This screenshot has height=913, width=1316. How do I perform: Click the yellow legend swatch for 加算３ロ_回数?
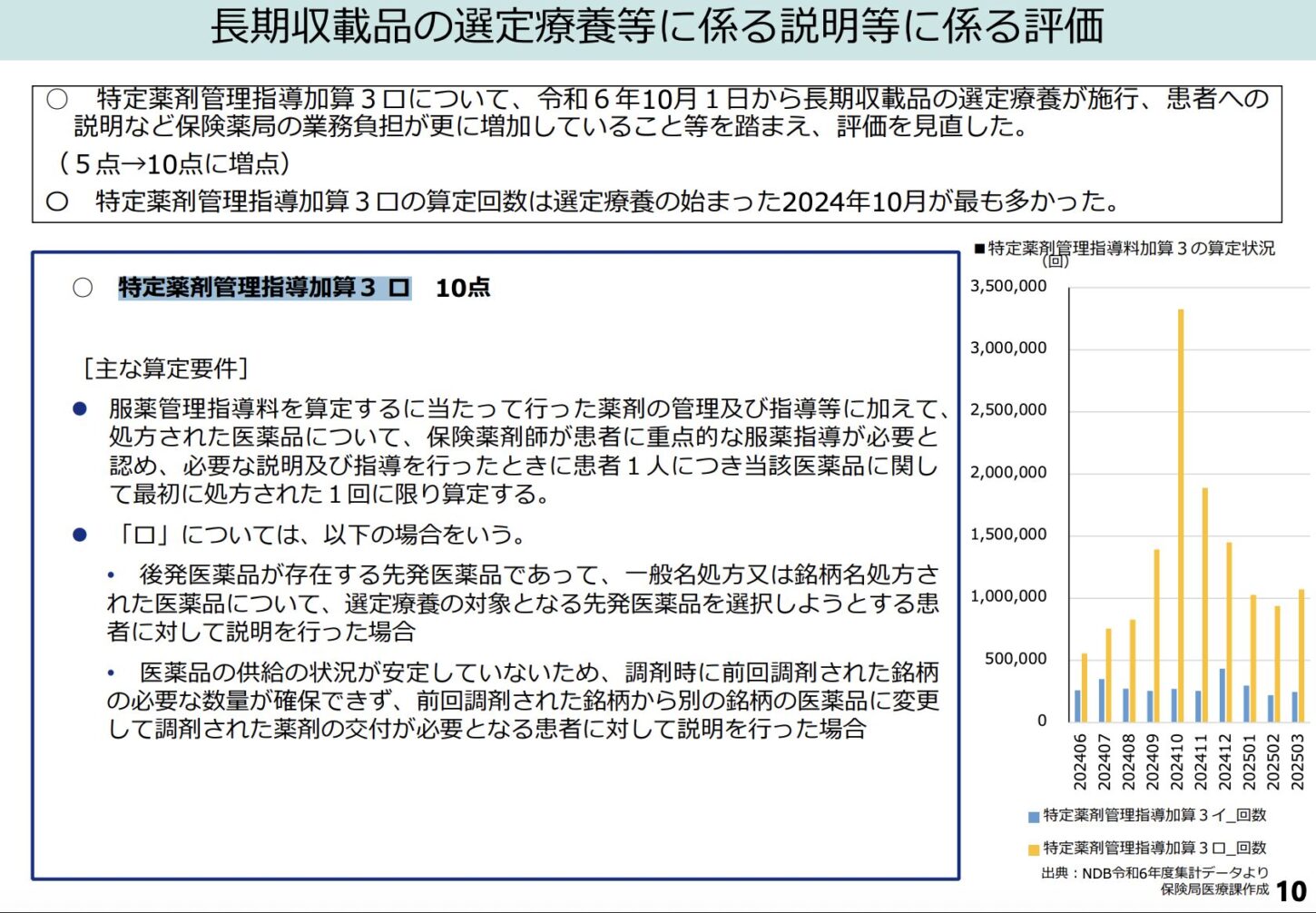pyautogui.click(x=1033, y=849)
